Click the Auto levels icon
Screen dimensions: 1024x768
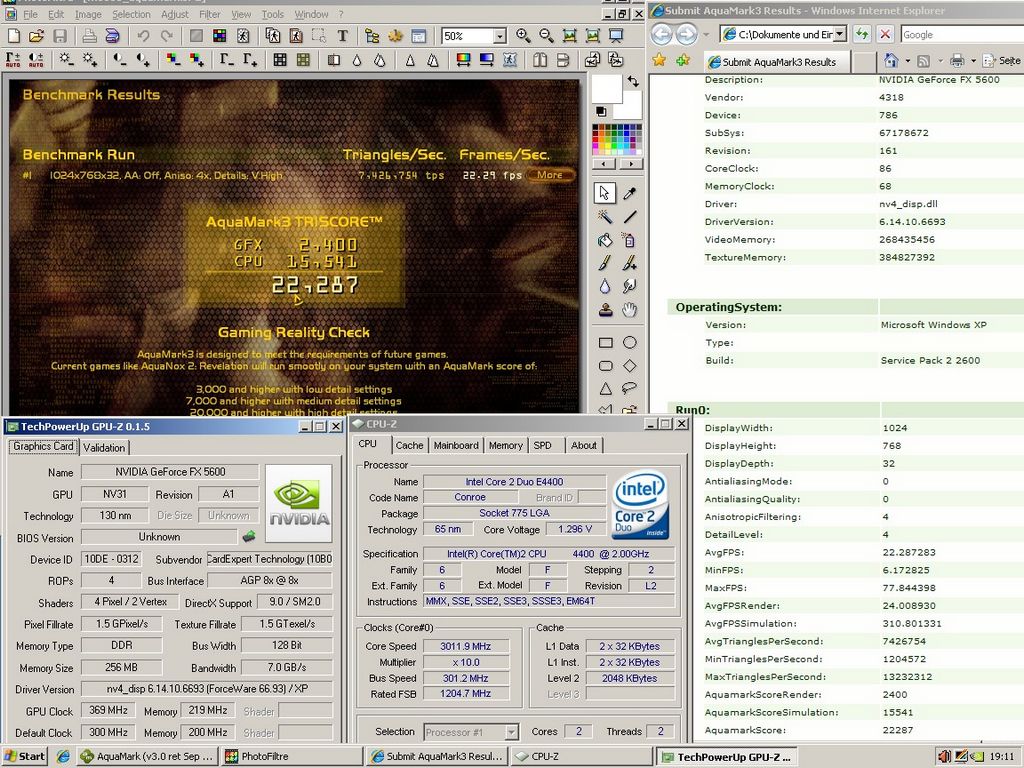[13, 60]
